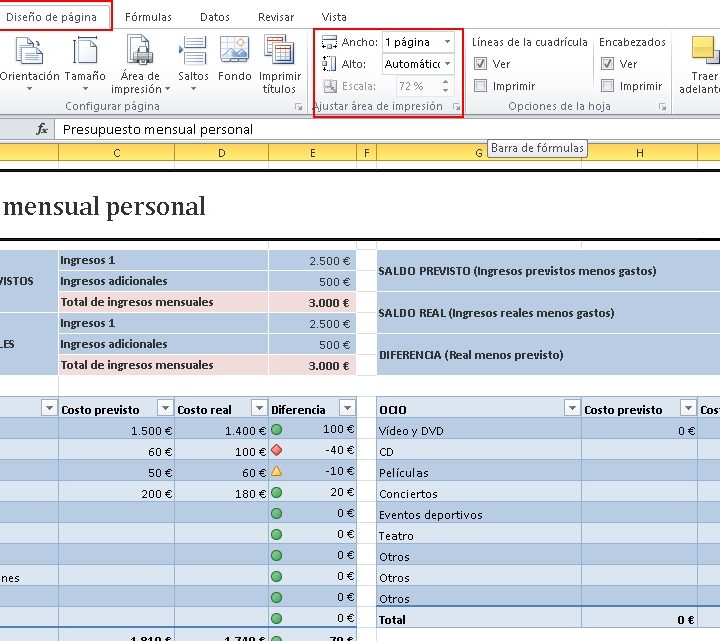The height and width of the screenshot is (641, 720).
Task: Expand the Costo real column filter dropdown
Action: [x=259, y=408]
